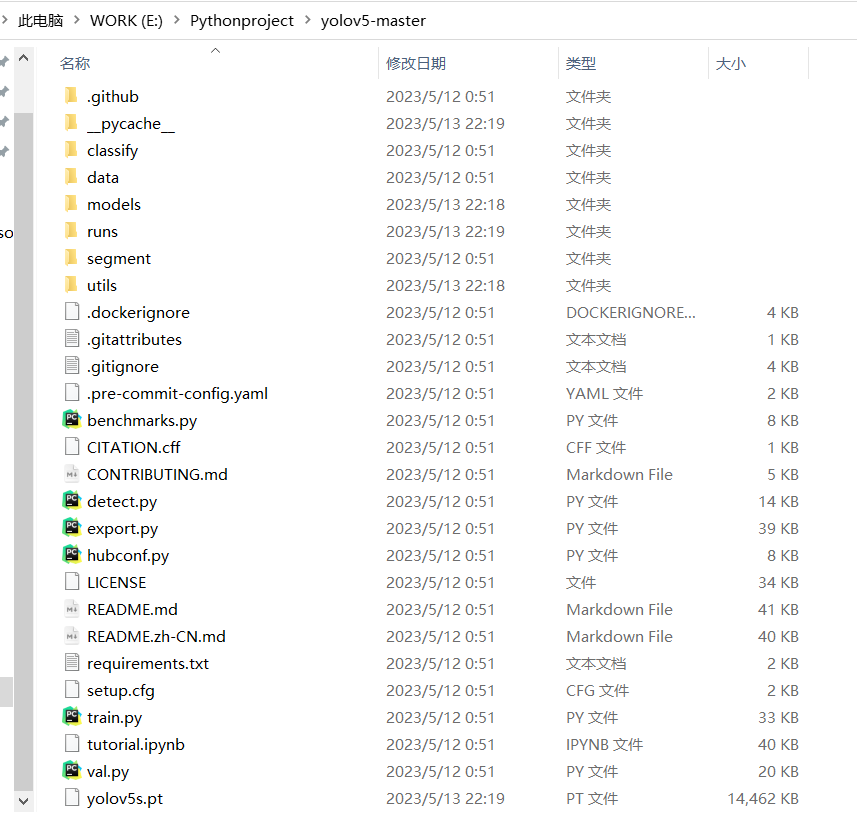
Task: Go to 此电脑 in the breadcrumb
Action: [40, 21]
